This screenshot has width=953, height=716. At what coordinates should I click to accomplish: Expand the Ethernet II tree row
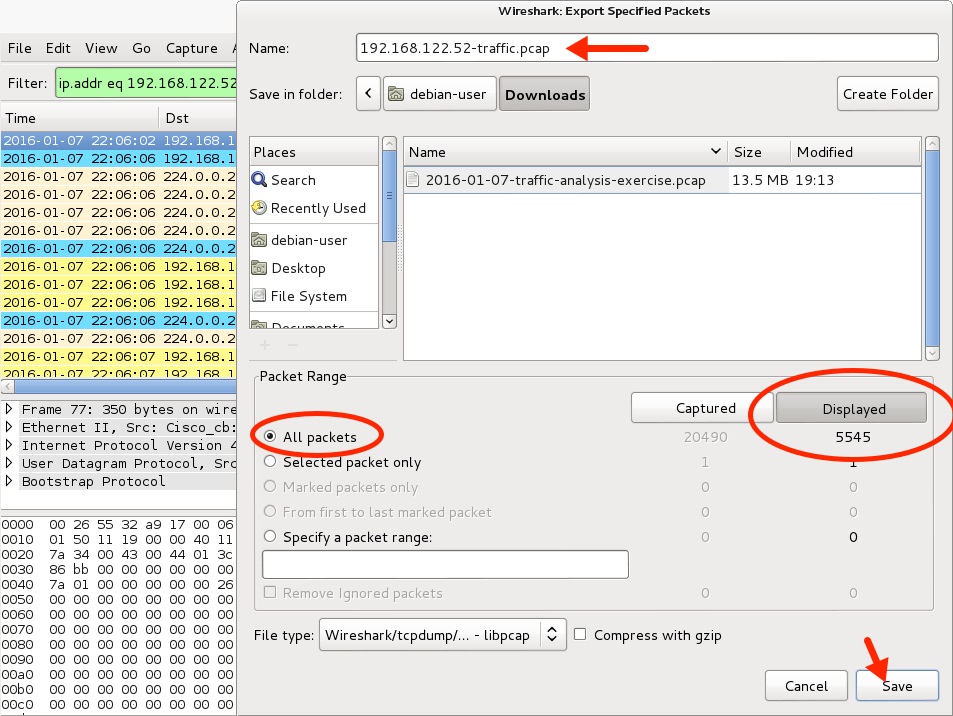(x=9, y=427)
